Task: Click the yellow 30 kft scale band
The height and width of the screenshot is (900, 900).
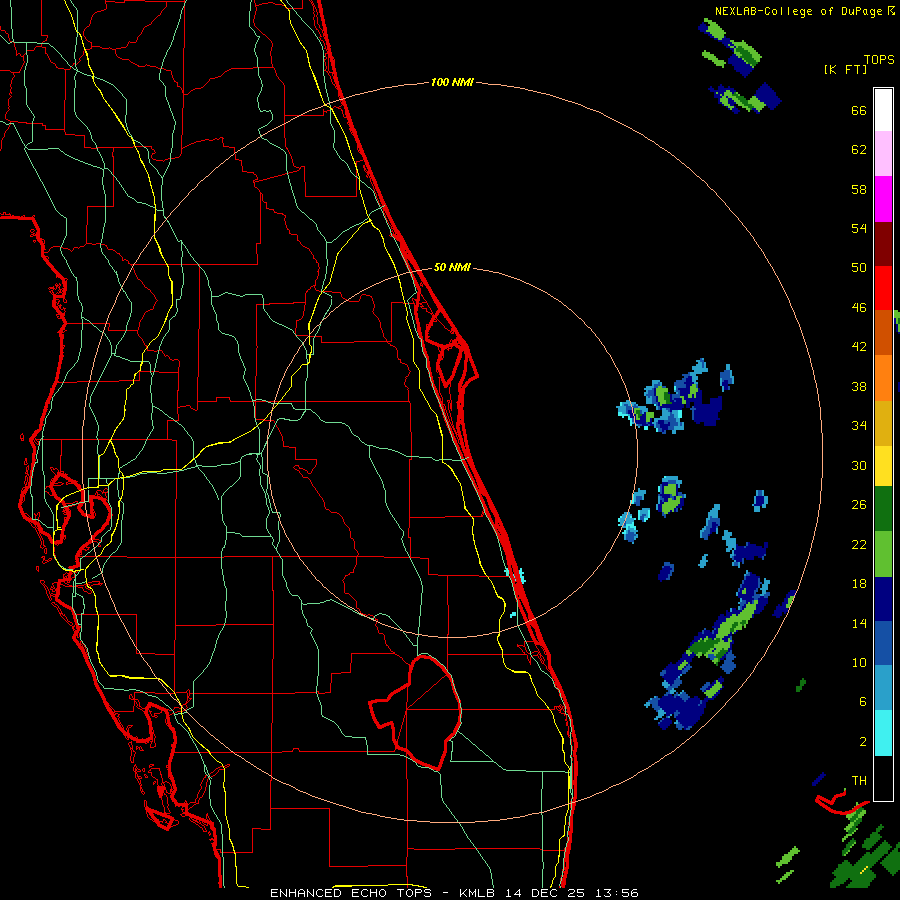Action: tap(883, 466)
